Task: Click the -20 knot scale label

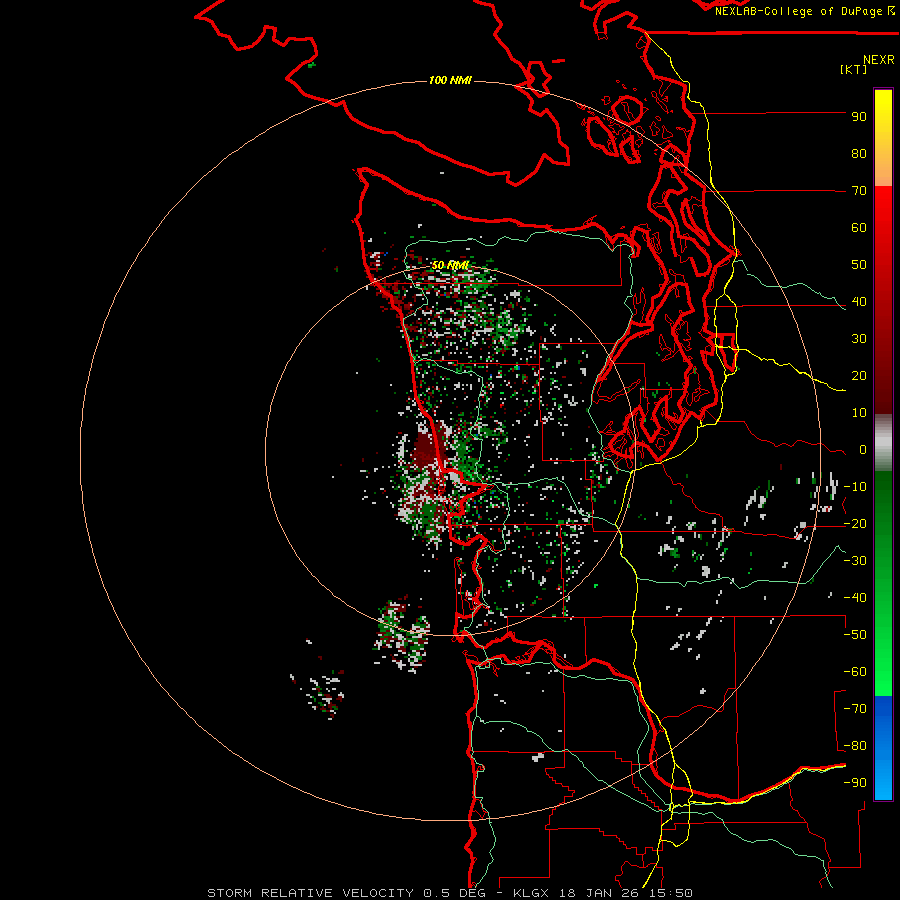Action: click(x=855, y=524)
